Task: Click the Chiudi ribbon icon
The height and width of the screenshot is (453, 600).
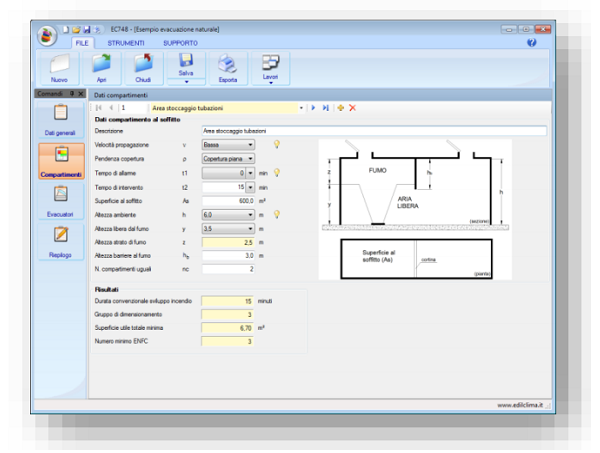Action: [142, 65]
